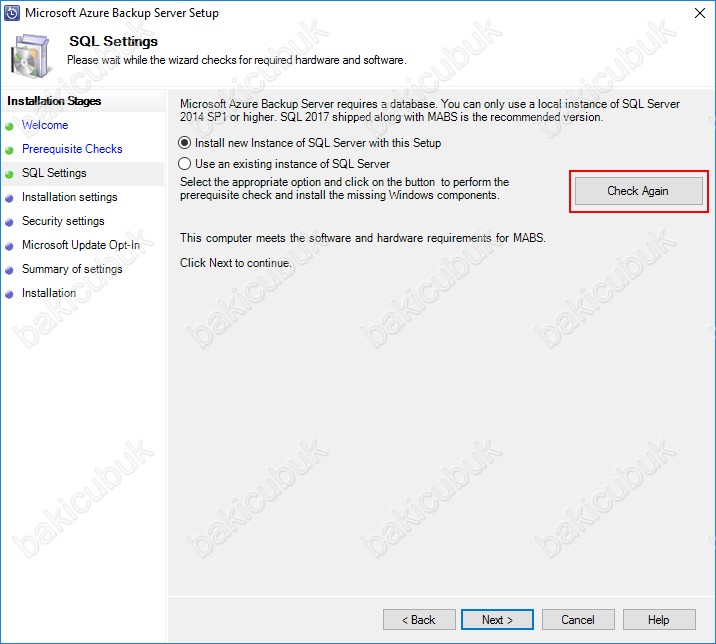Click the 'Microsoft Azure Backup Server requires' paragraph
Image resolution: width=716 pixels, height=644 pixels.
coord(430,111)
